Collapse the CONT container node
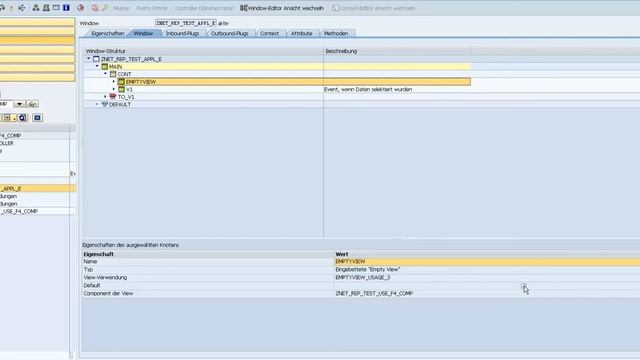 [x=105, y=74]
